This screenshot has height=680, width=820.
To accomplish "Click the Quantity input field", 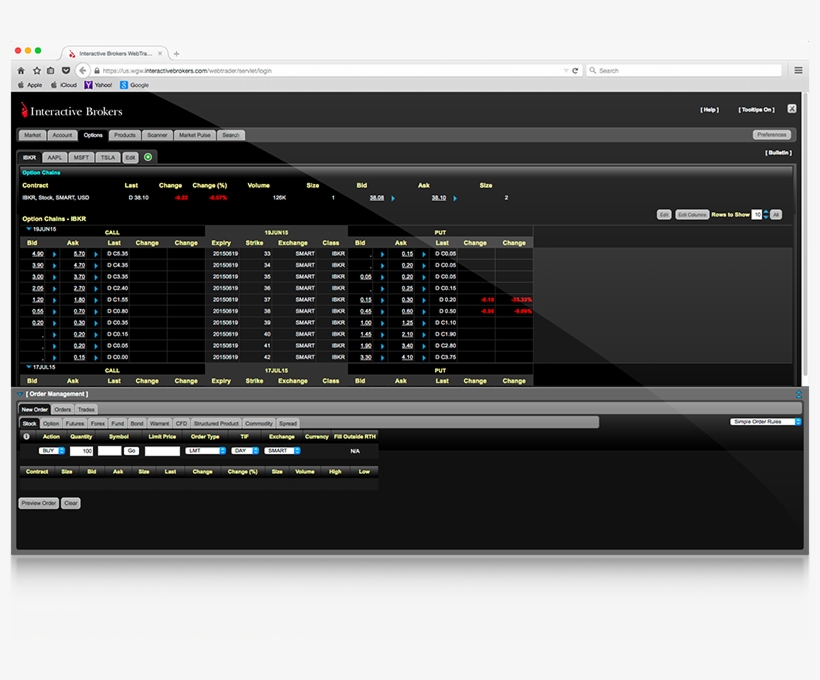I will coord(82,451).
